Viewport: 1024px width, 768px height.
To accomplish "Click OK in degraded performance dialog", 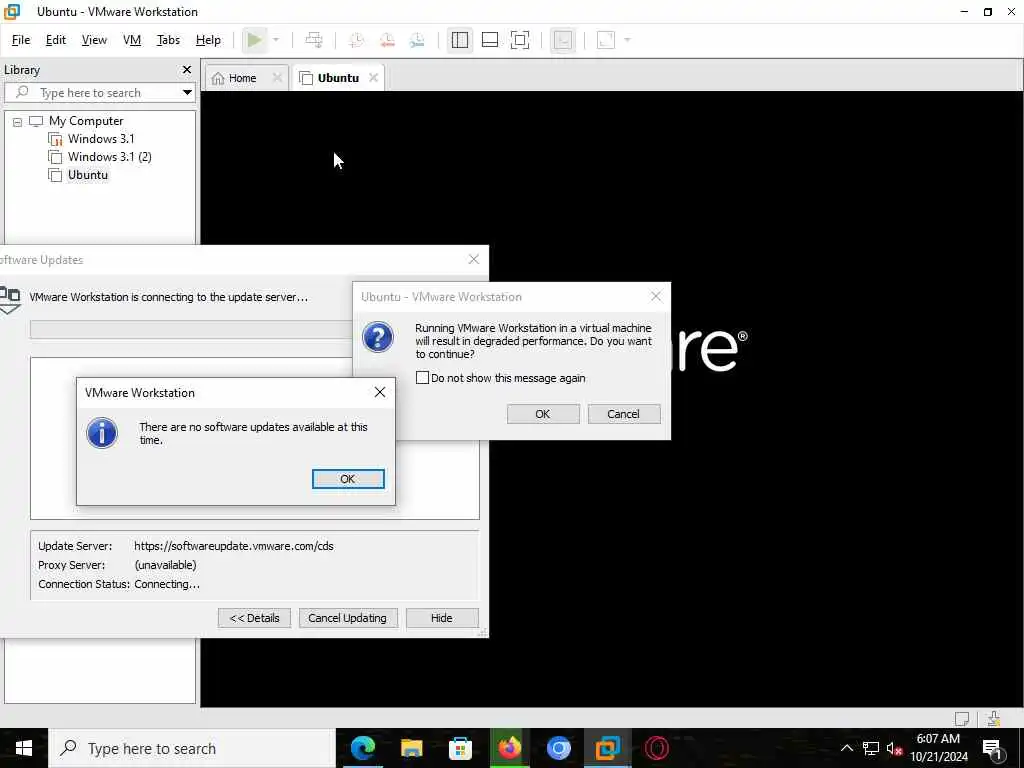I will (x=543, y=414).
